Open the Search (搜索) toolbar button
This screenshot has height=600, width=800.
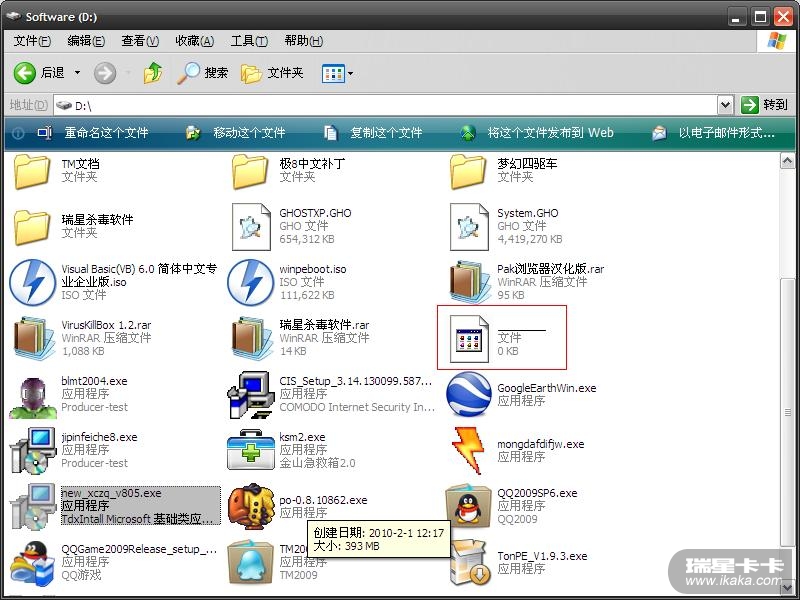point(203,73)
